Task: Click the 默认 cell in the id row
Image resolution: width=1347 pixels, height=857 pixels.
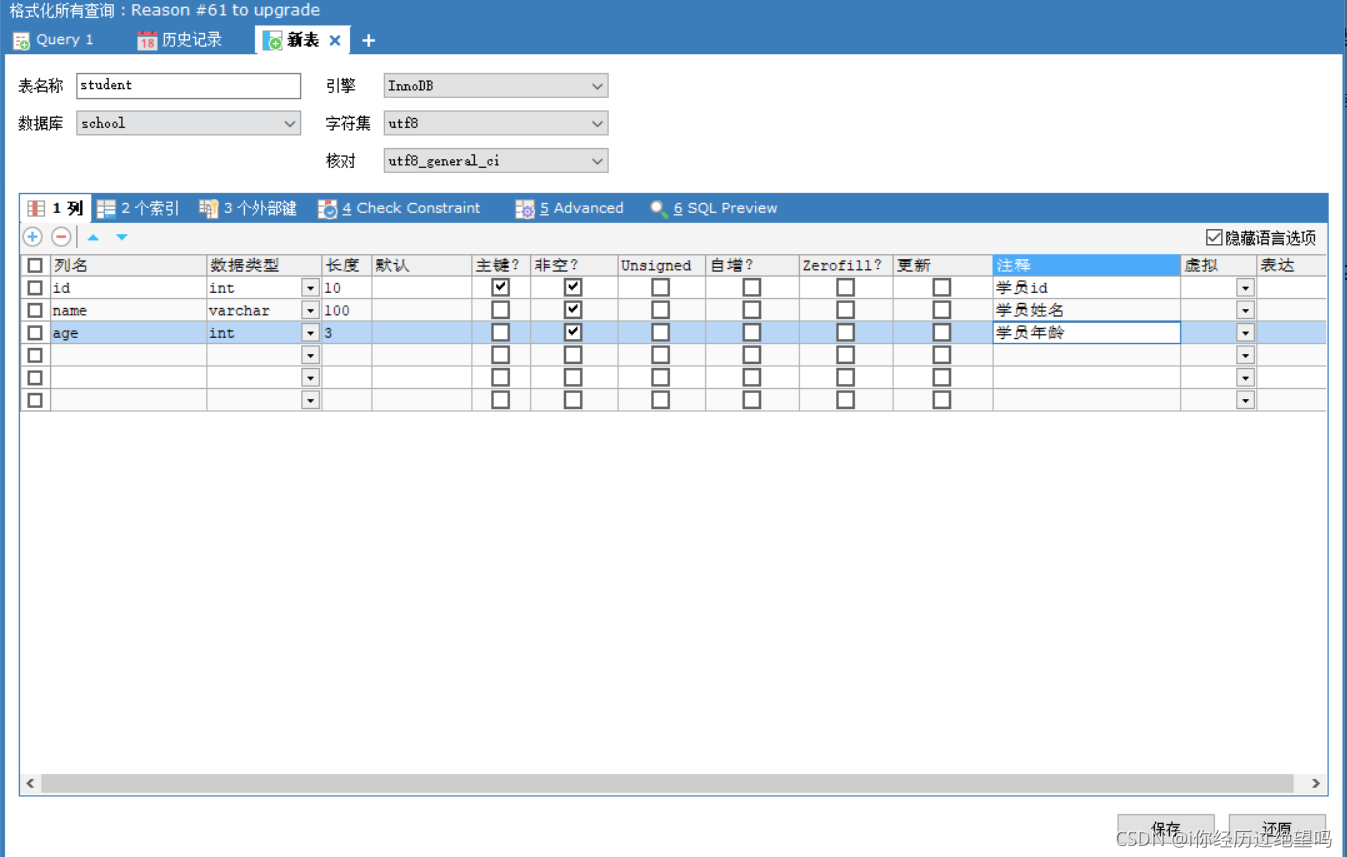Action: click(422, 288)
